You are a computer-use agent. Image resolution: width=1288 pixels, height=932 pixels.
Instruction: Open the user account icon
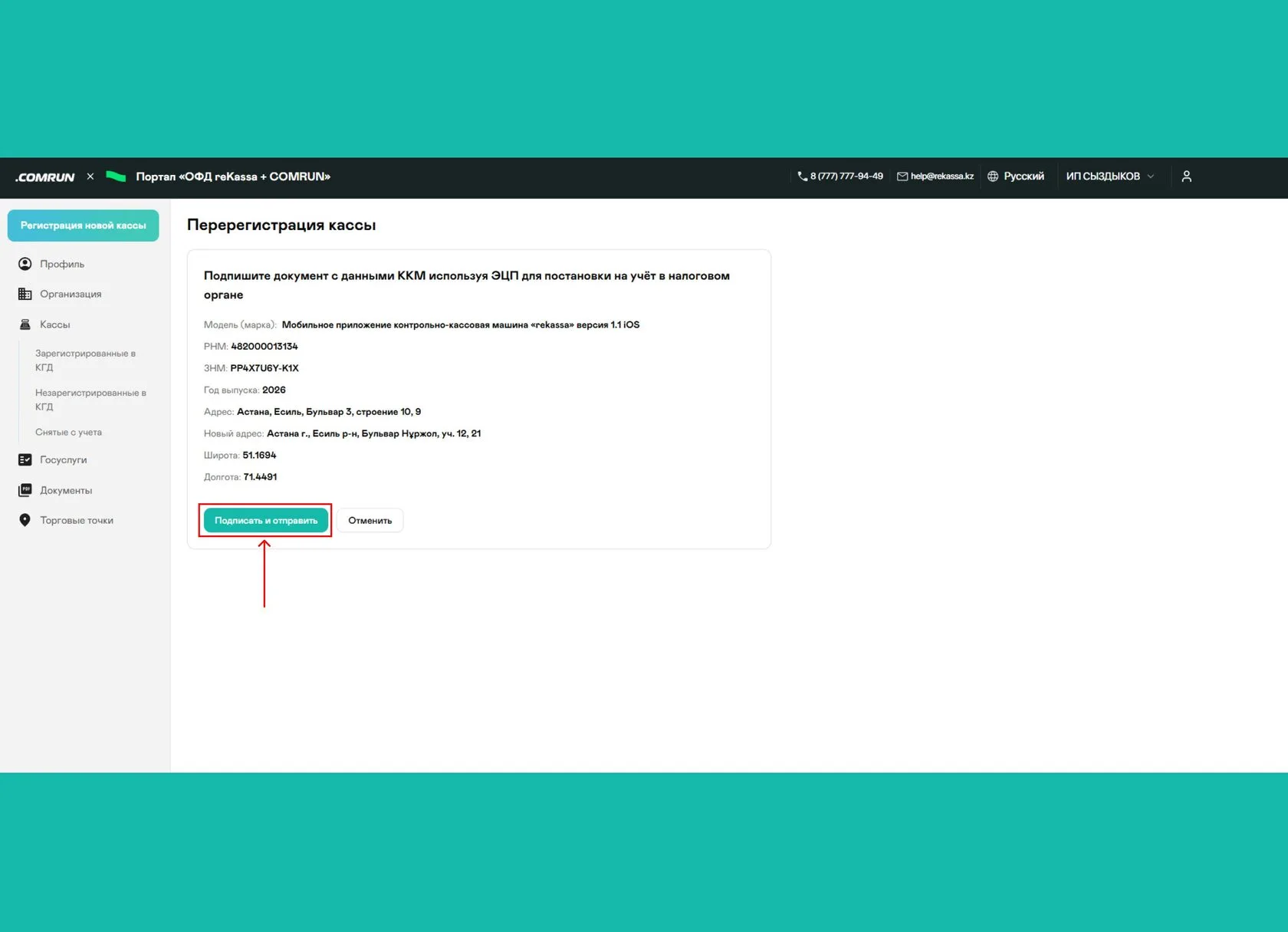1187,176
